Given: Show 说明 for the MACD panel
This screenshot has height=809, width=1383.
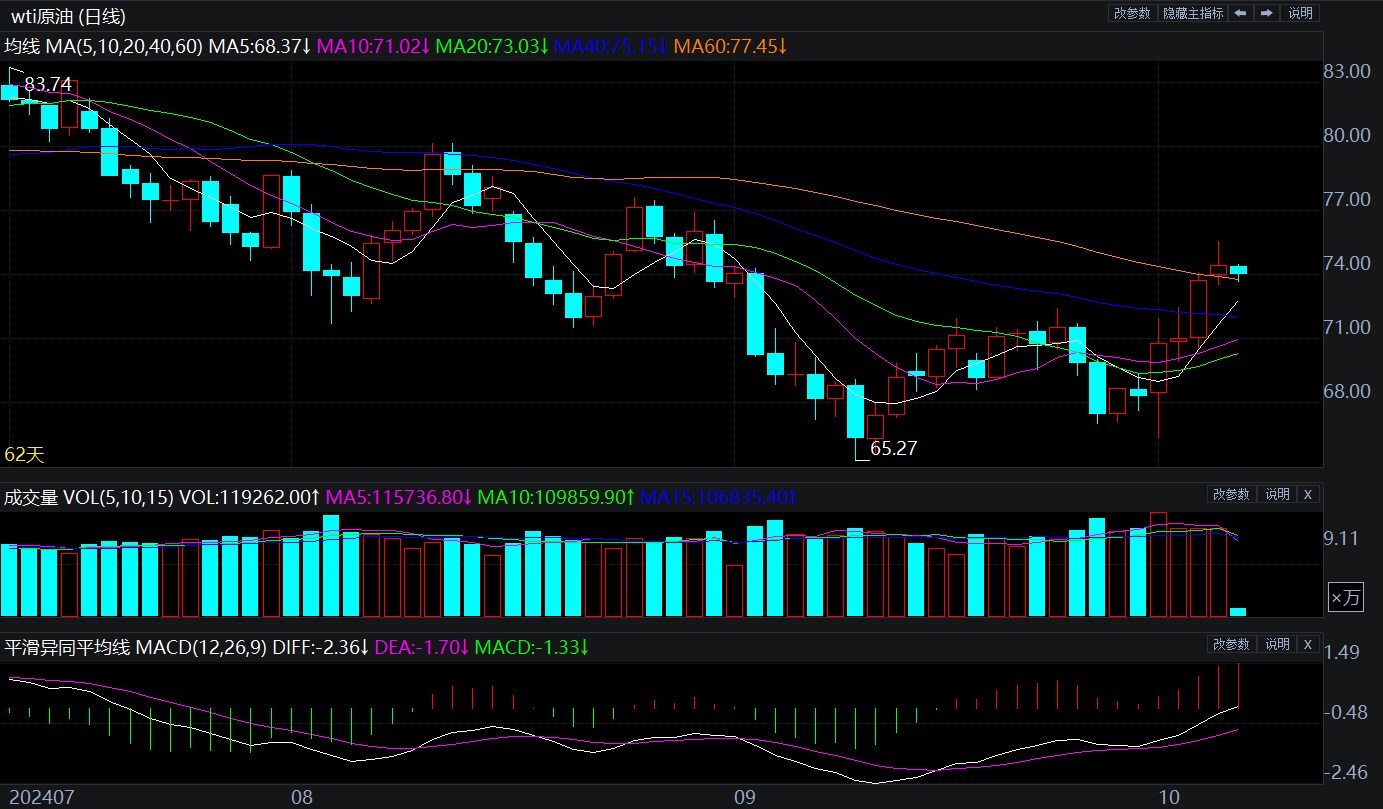Looking at the screenshot, I should 1277,645.
